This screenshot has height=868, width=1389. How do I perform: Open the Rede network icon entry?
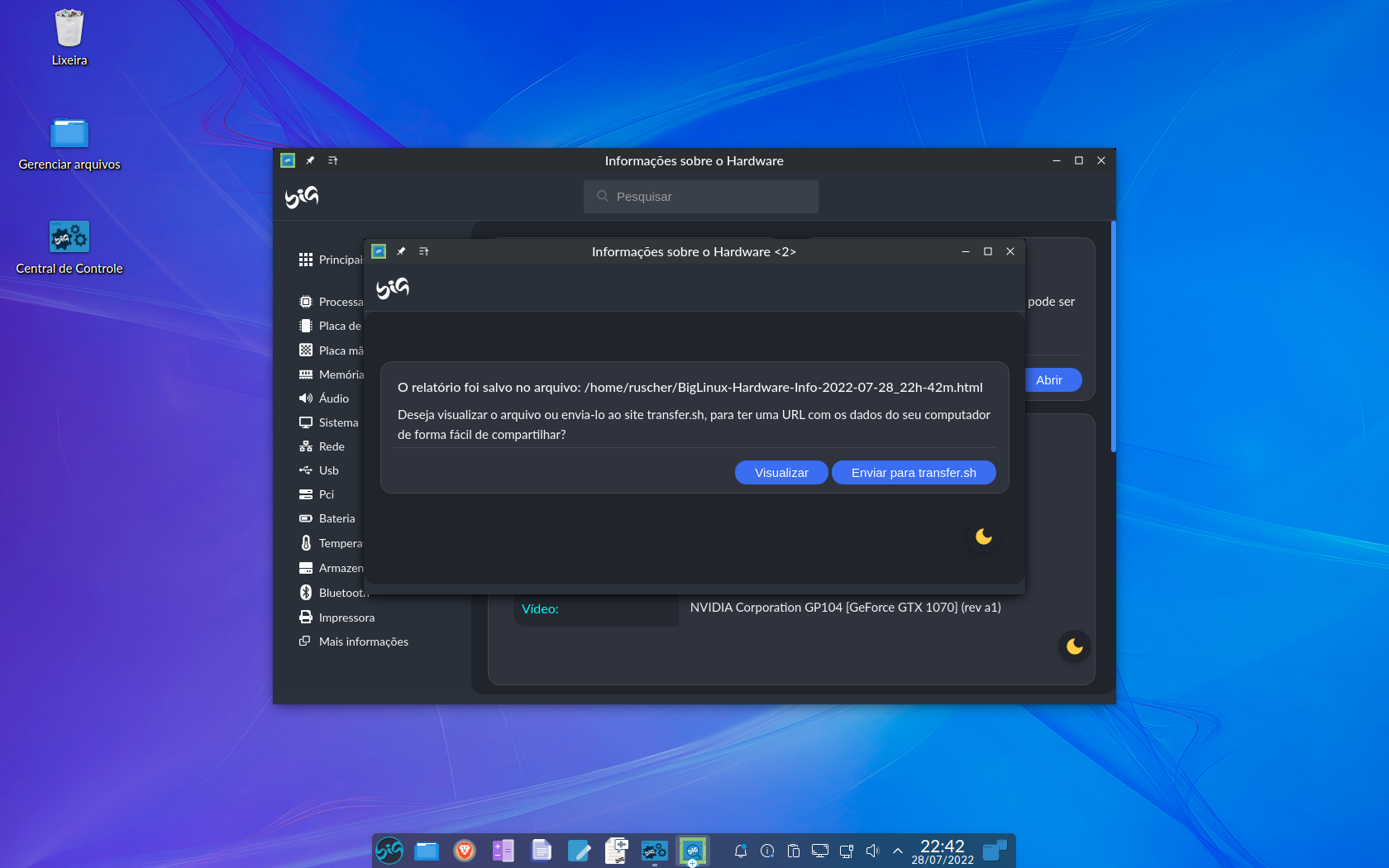(x=306, y=446)
